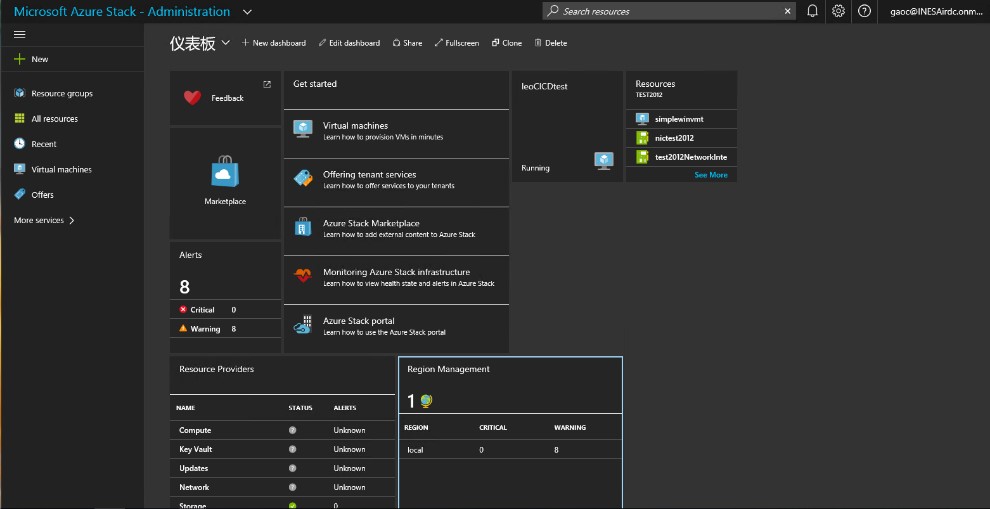Click the Region Management globe icon

(426, 401)
